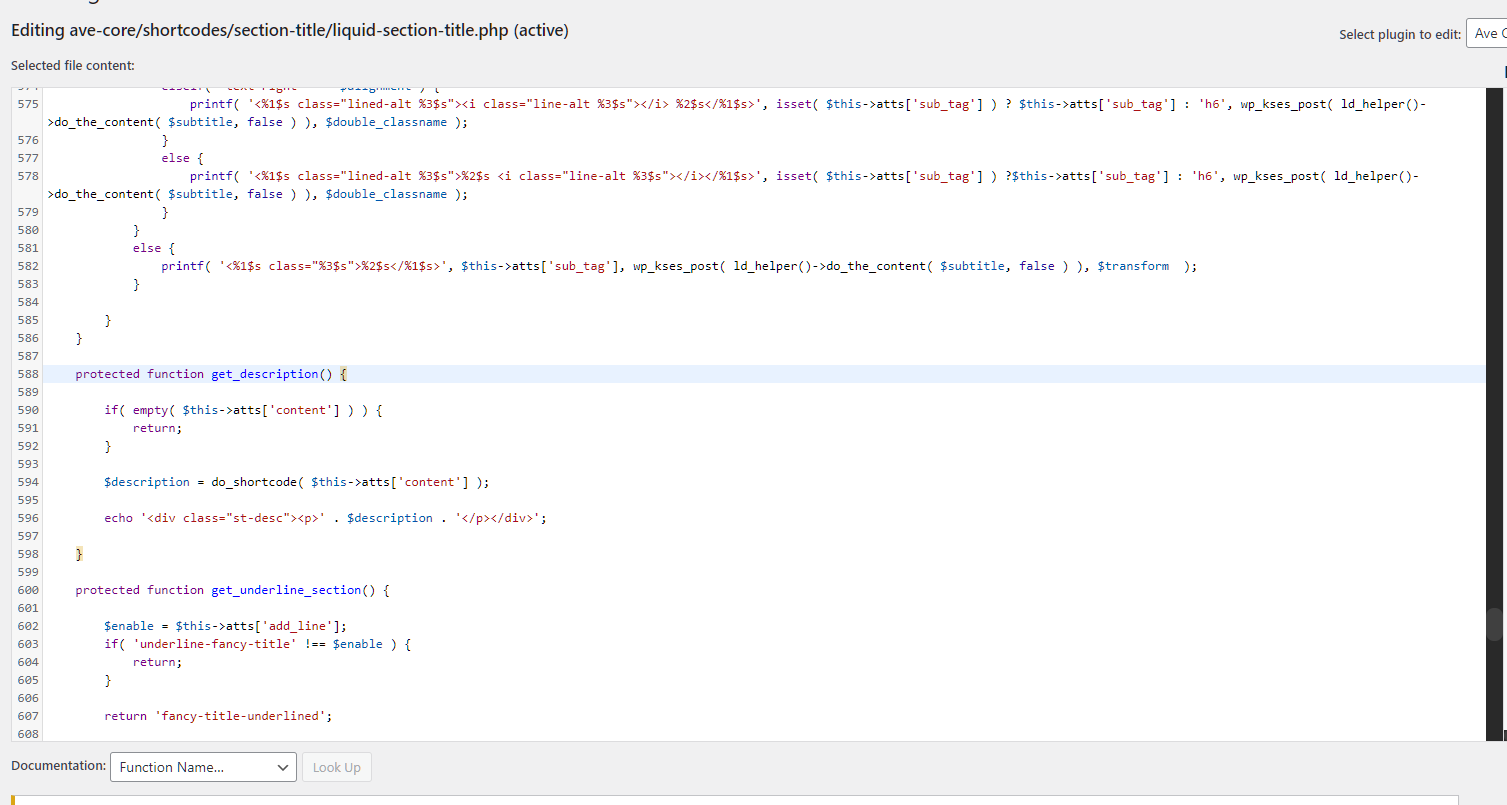Click the $transform variable on line 582
Image resolution: width=1507 pixels, height=805 pixels.
click(x=1133, y=266)
